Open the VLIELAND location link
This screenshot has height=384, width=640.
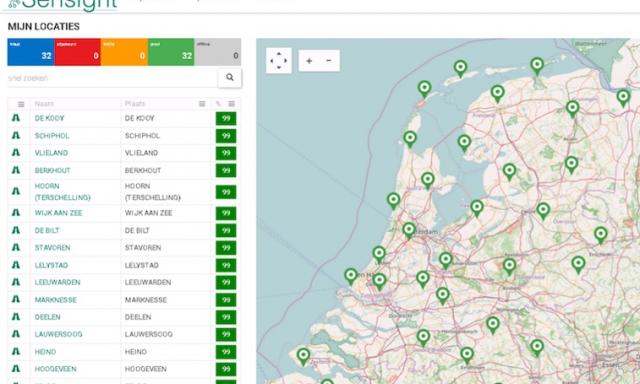point(51,153)
